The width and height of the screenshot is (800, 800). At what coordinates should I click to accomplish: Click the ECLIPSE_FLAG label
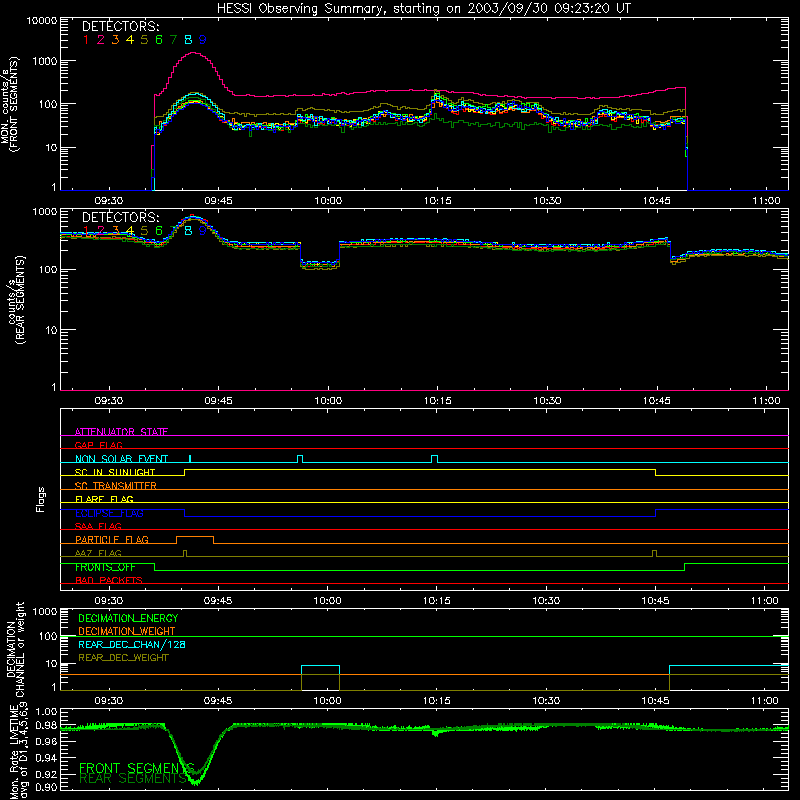pyautogui.click(x=109, y=513)
